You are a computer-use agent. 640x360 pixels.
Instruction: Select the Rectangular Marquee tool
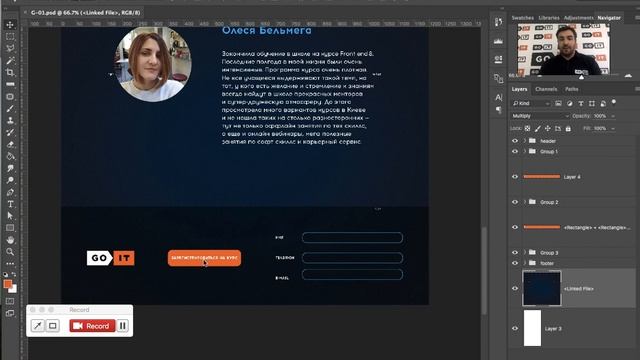(10, 37)
